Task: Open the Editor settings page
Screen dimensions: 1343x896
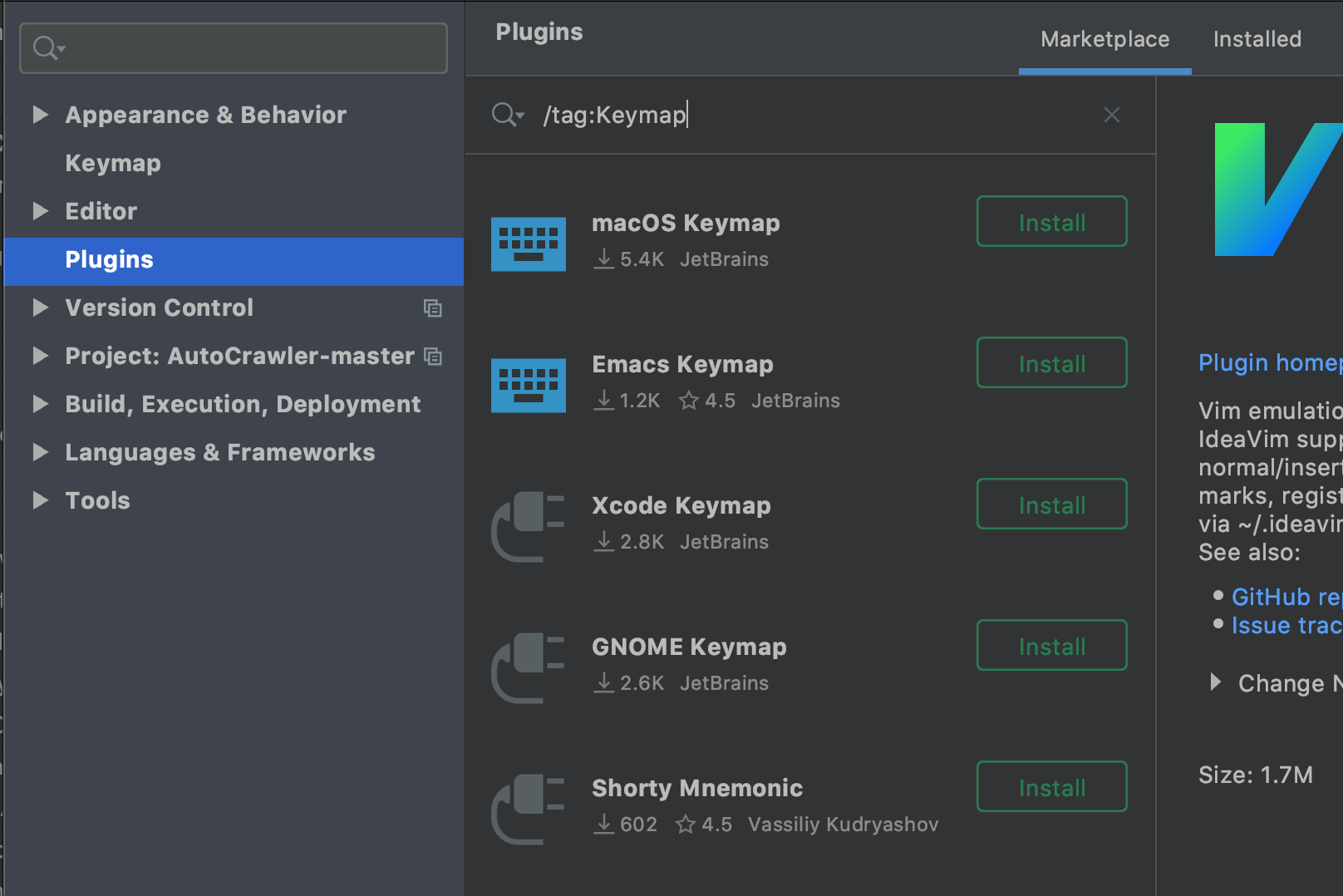Action: point(101,211)
